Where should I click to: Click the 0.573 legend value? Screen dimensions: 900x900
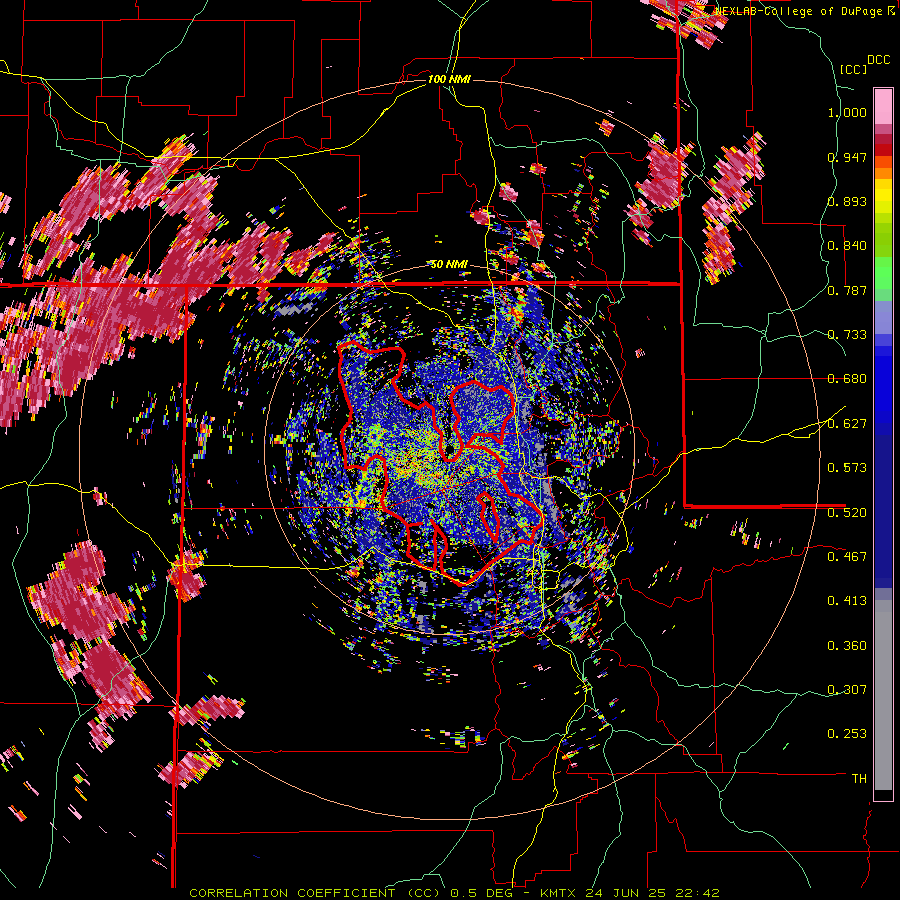point(847,468)
